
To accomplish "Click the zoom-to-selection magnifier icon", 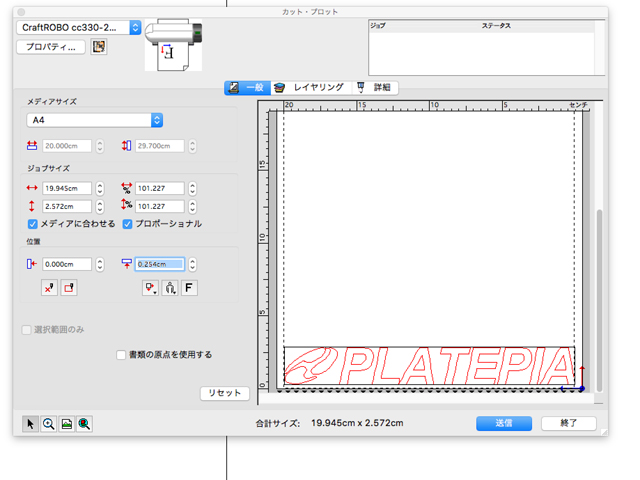I will [84, 424].
